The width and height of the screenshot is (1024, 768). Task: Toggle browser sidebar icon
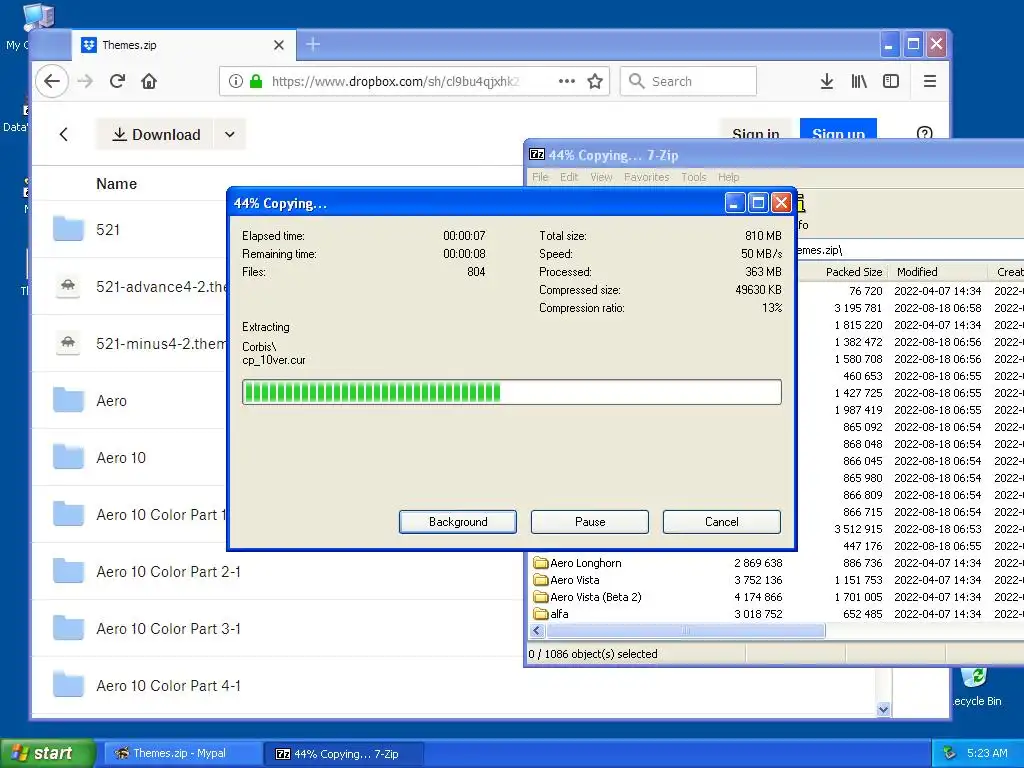[891, 81]
